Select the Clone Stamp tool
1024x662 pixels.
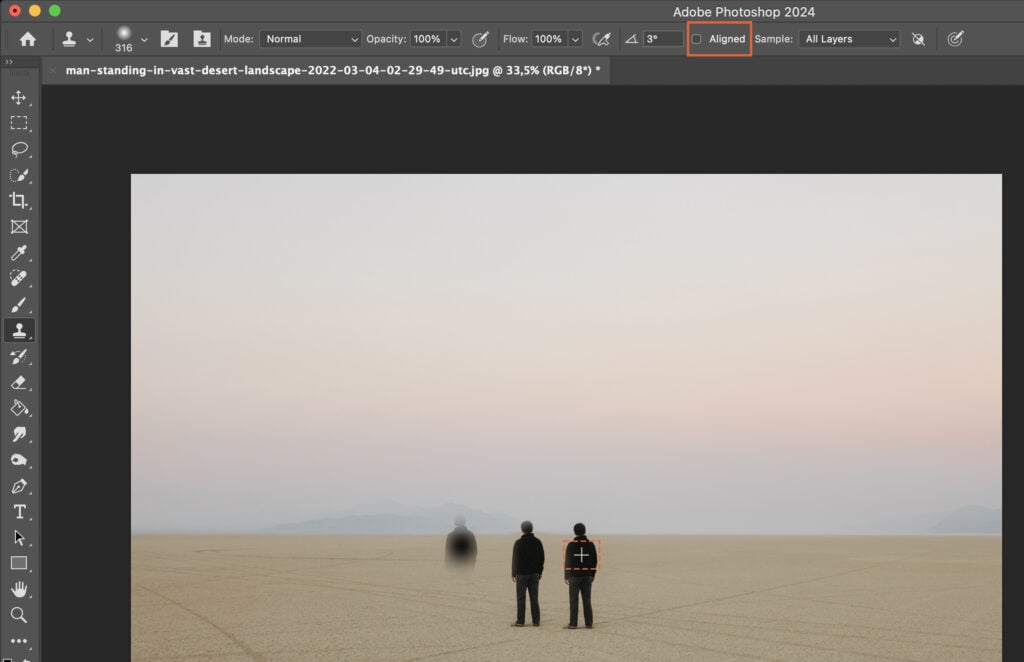pos(21,331)
